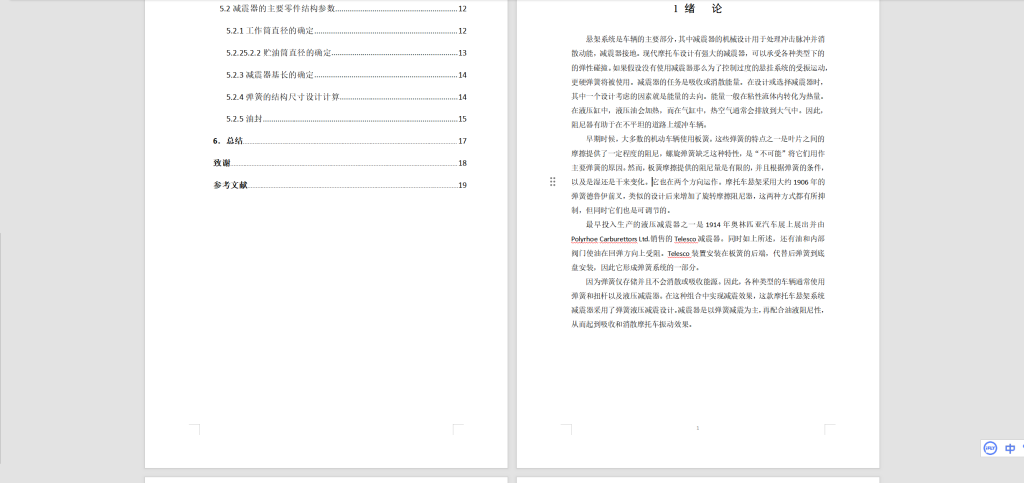Jump to TOC entry 5.2.1 工作筒直径的确定
1024x483 pixels.
click(x=347, y=31)
